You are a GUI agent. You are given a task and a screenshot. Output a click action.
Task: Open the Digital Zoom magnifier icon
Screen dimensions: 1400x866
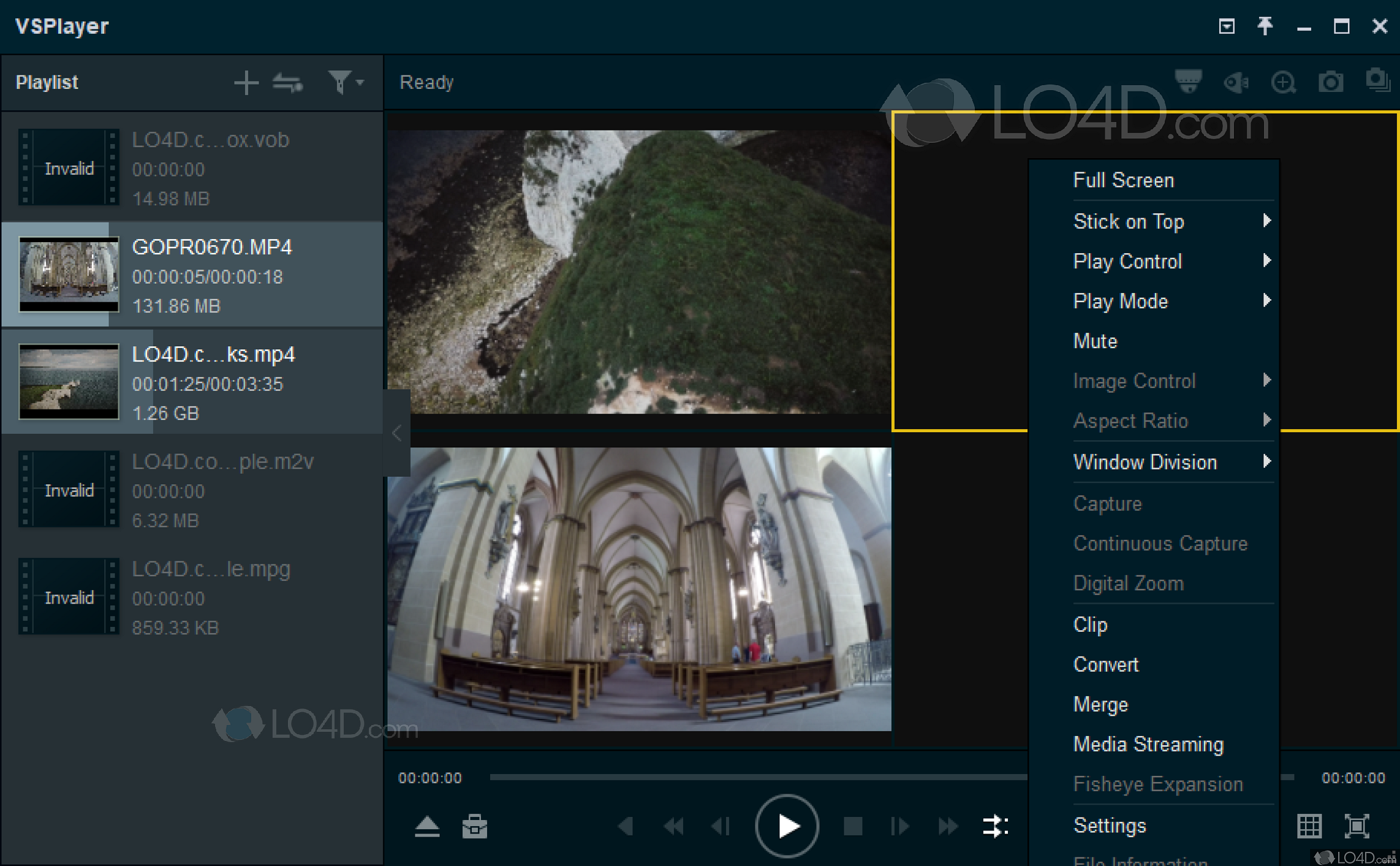[x=1284, y=82]
